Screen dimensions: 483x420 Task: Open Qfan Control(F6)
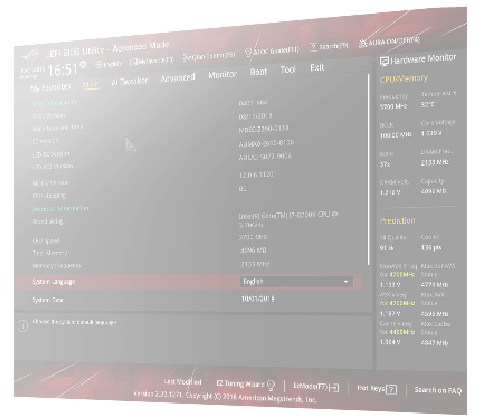pos(209,56)
